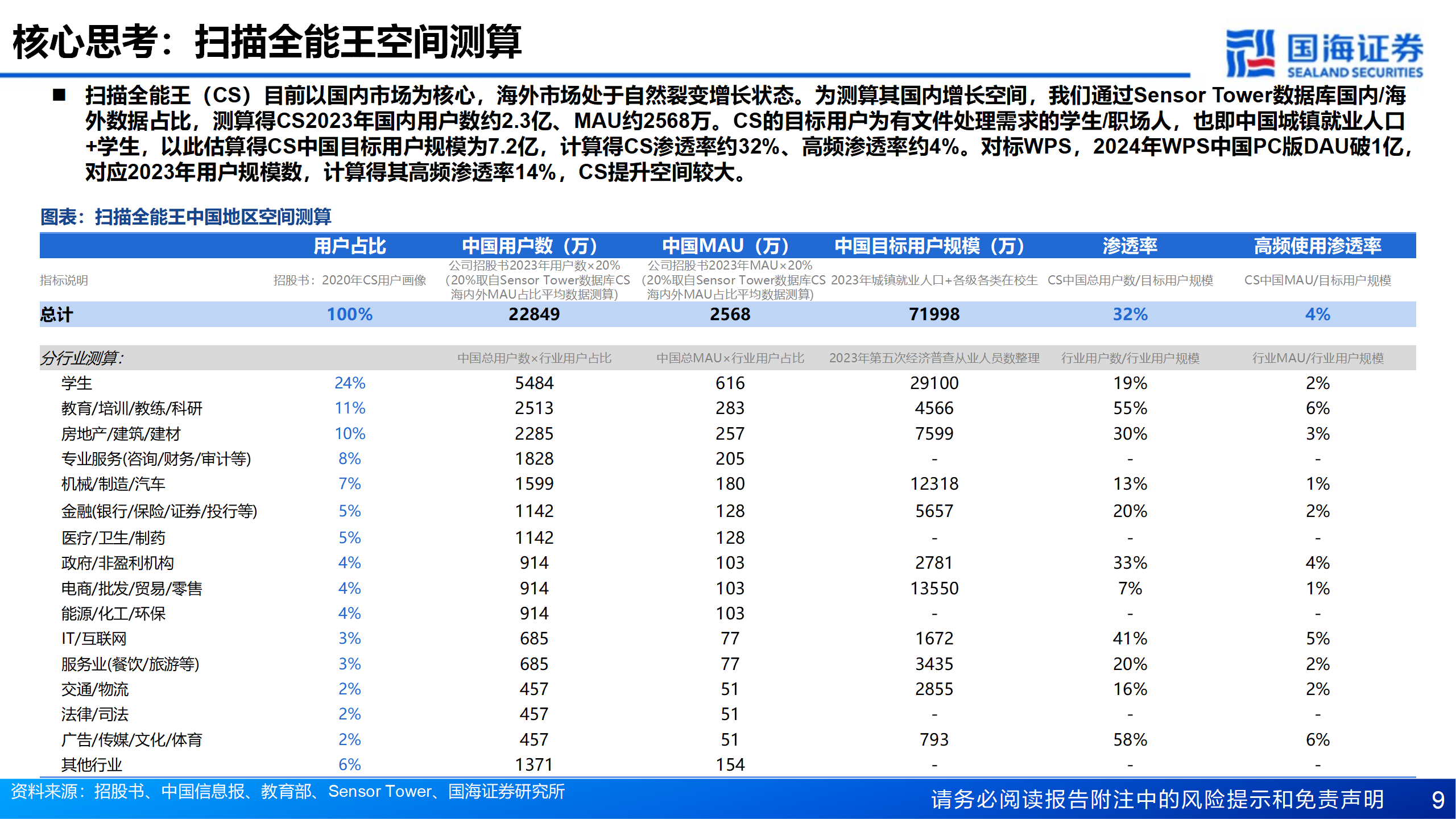Click the 154 MAU value for 其他行业
This screenshot has width=1456, height=819.
click(730, 765)
